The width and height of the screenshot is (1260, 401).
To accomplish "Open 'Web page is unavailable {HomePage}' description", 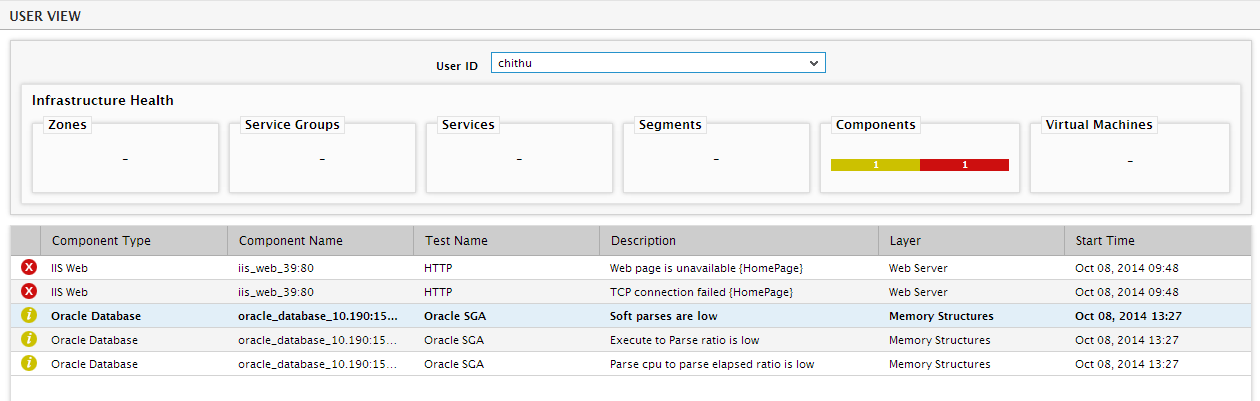I will (x=707, y=268).
